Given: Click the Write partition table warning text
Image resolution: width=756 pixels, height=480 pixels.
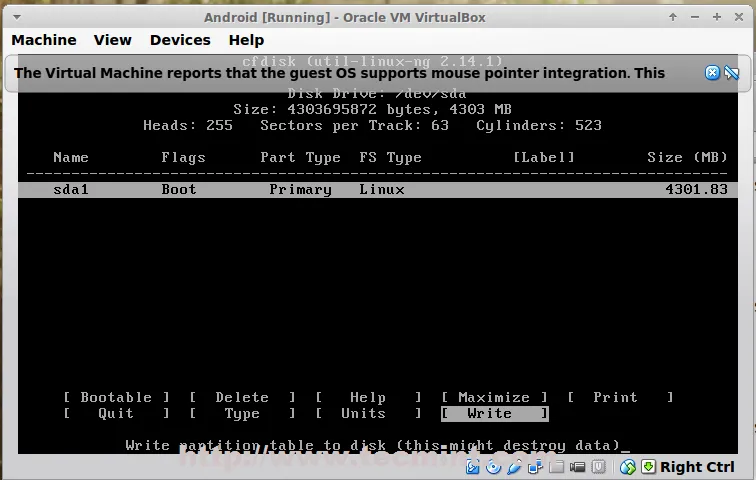Looking at the screenshot, I should pos(372,445).
